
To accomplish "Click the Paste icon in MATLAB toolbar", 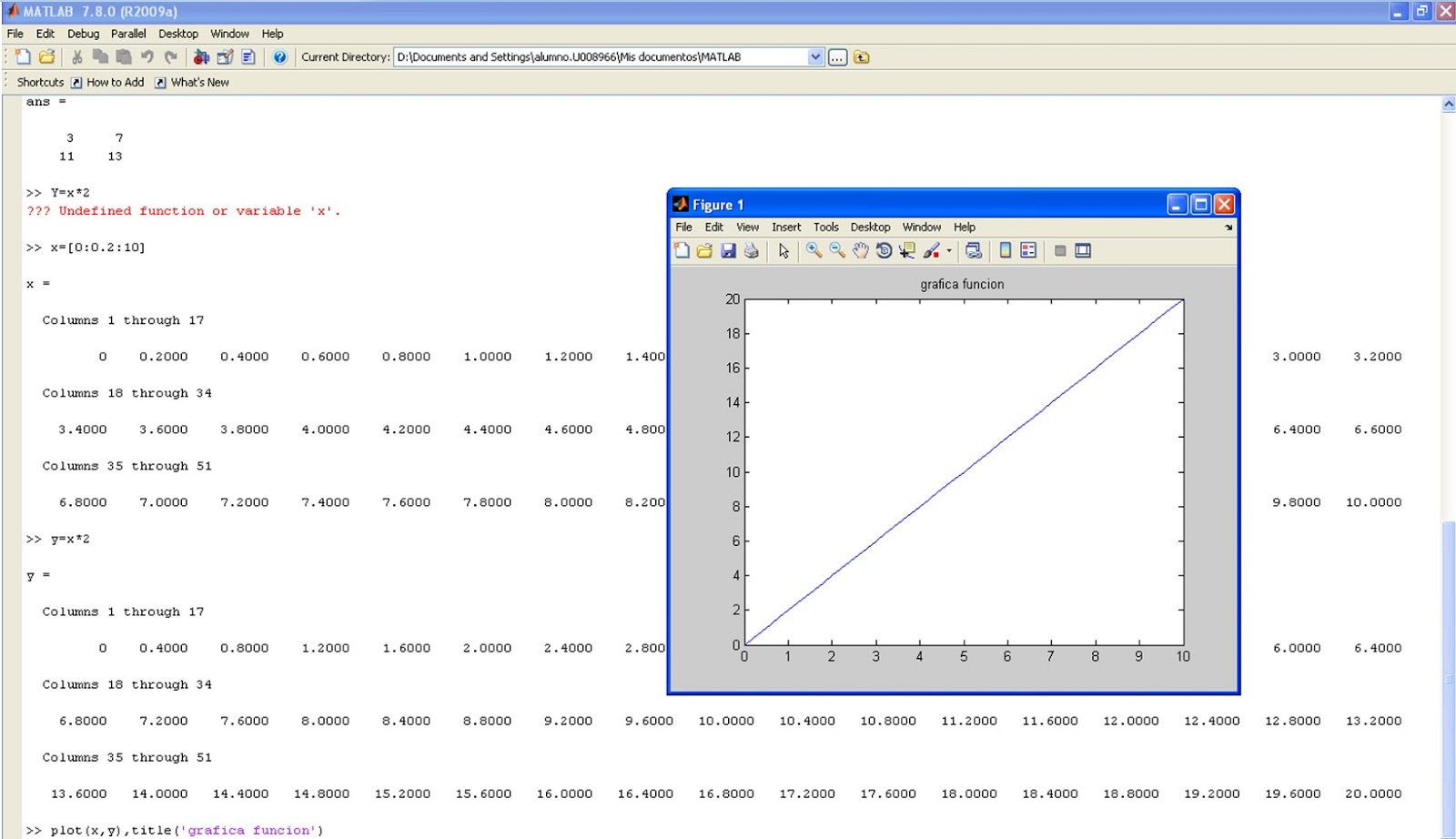I will coord(124,56).
